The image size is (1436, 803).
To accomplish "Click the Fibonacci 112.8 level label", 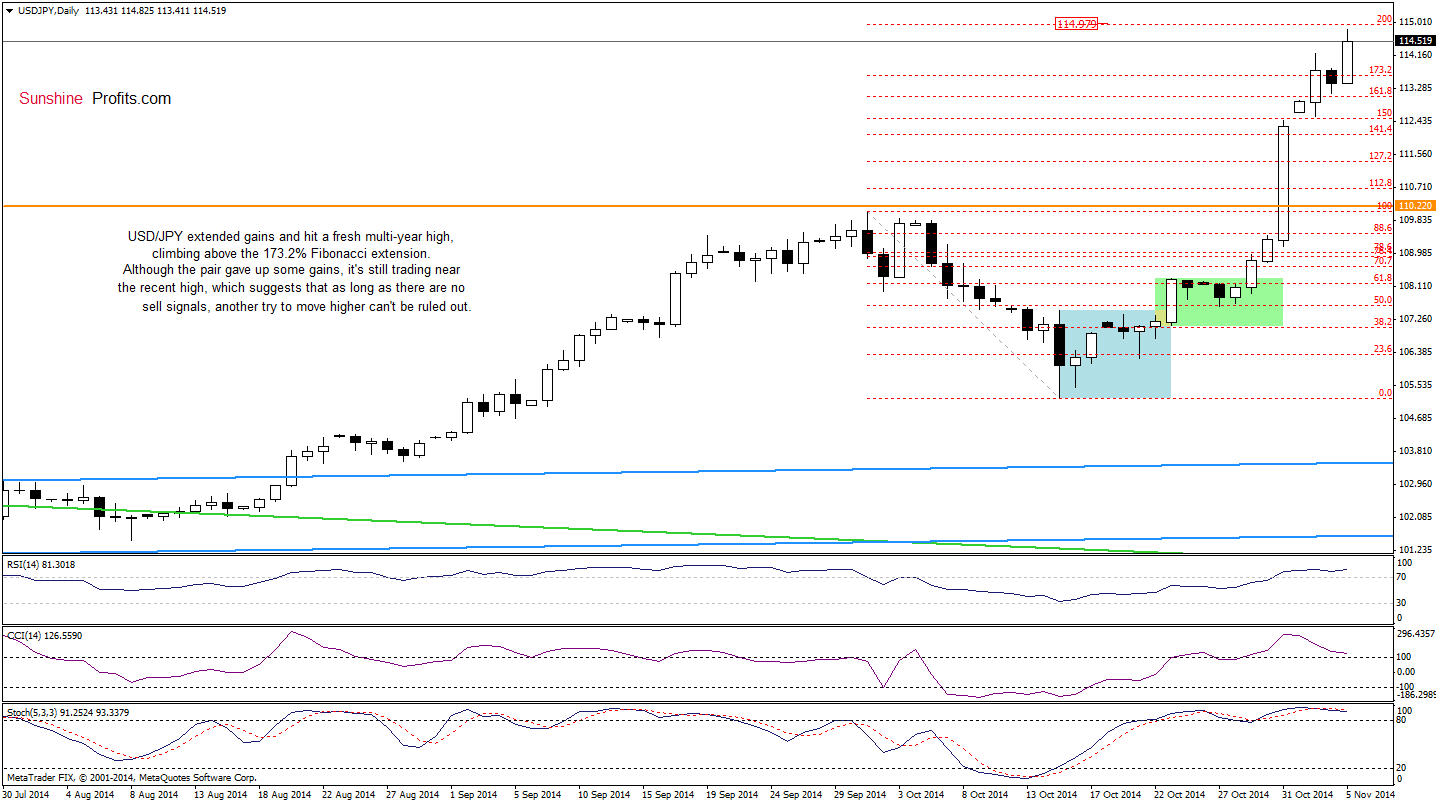I will (x=1380, y=183).
